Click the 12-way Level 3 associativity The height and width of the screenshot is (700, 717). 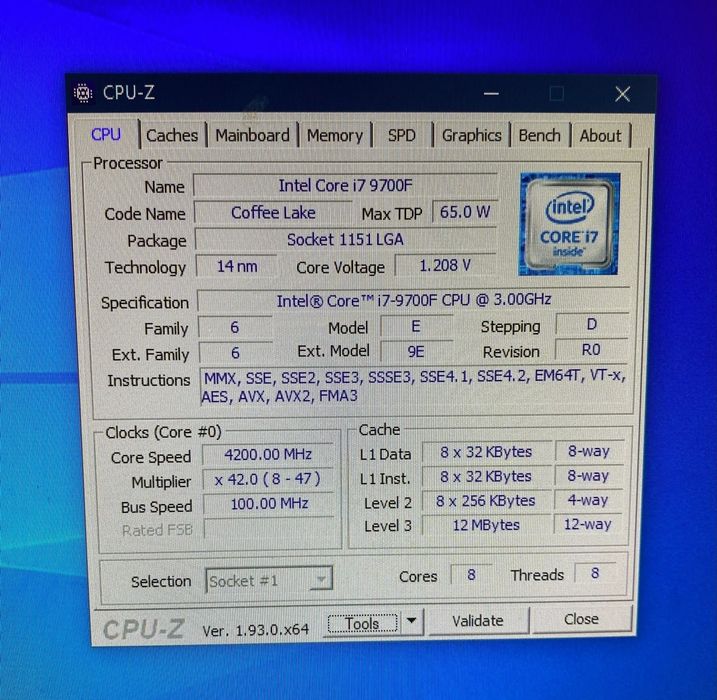[588, 524]
